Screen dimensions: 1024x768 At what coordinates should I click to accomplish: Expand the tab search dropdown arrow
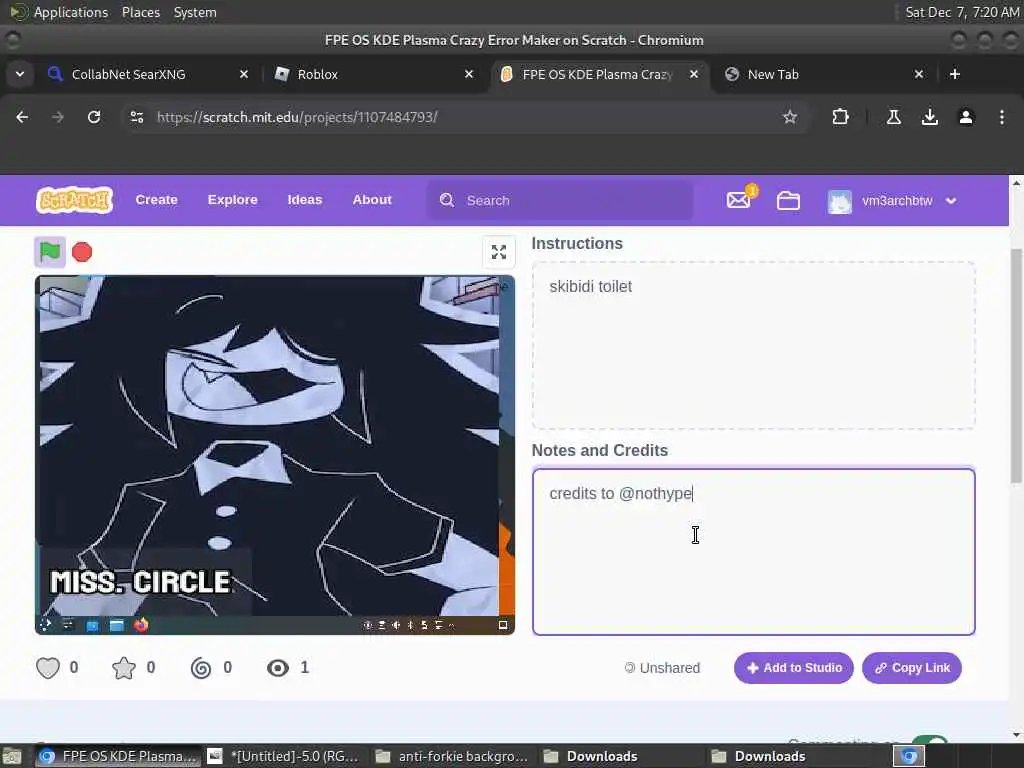click(20, 74)
